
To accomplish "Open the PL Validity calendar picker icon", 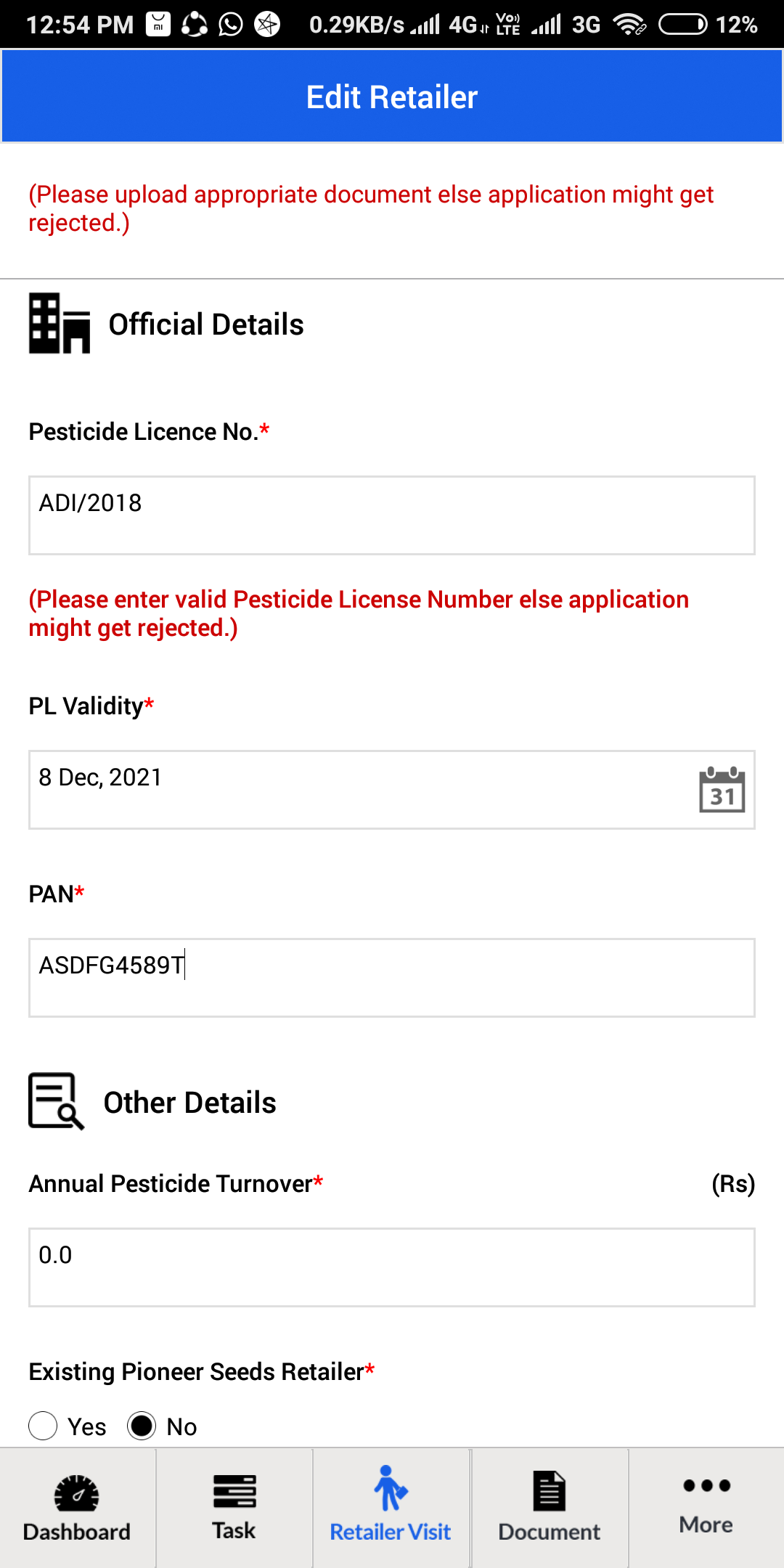I will click(722, 790).
